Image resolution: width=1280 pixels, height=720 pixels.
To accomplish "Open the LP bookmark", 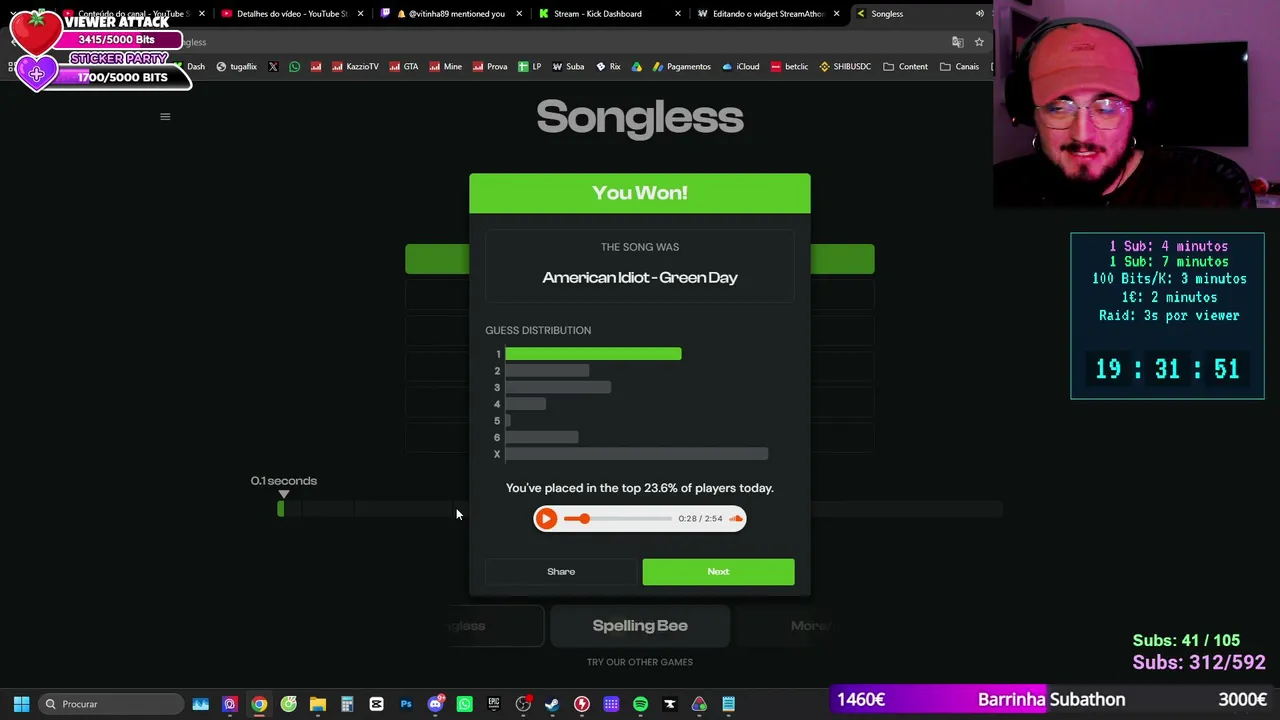I will pos(529,67).
